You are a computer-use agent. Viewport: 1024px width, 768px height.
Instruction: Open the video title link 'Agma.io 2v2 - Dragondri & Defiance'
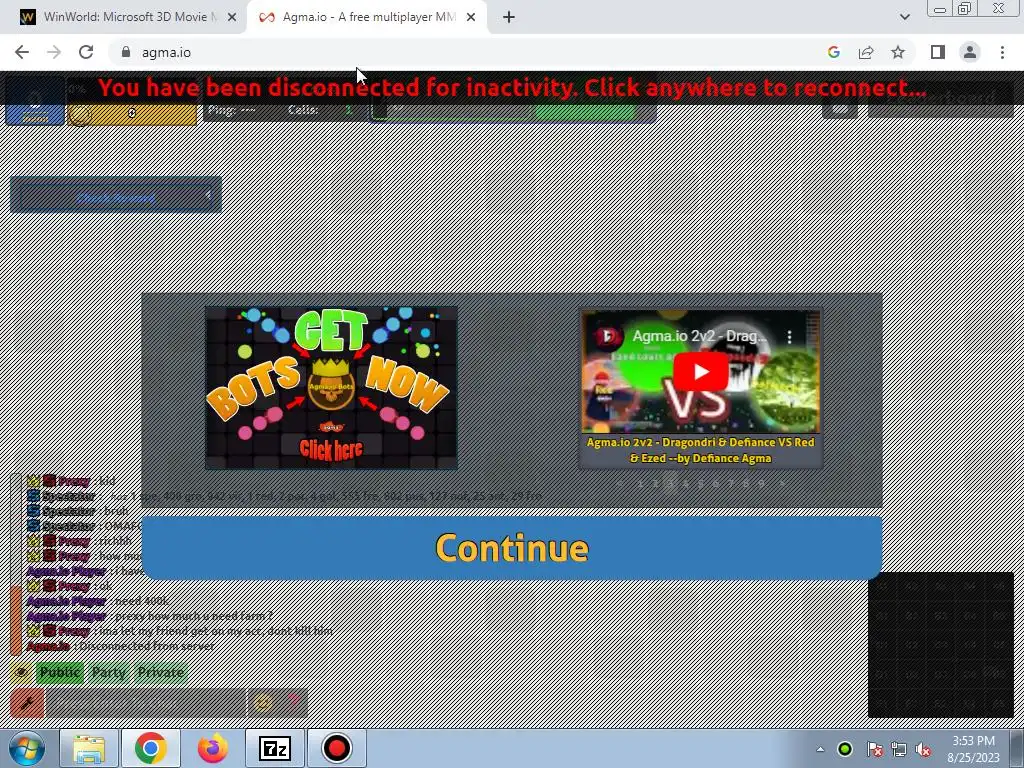(700, 450)
